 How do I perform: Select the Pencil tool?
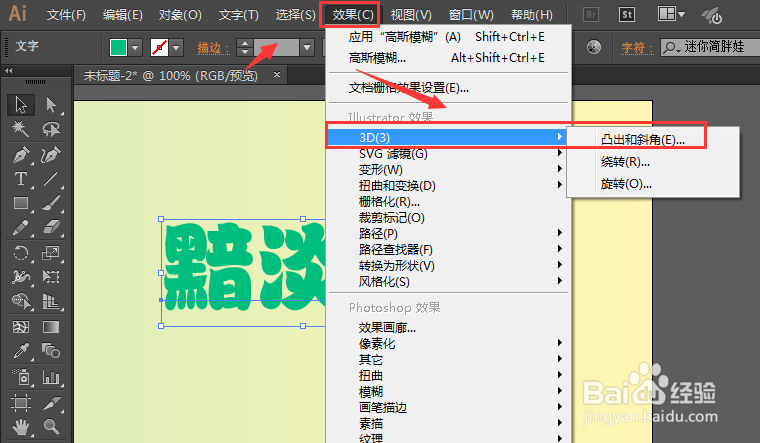click(21, 227)
